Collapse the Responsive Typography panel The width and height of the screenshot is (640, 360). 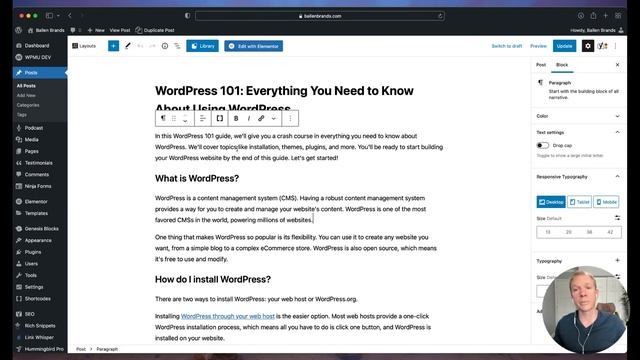618,176
